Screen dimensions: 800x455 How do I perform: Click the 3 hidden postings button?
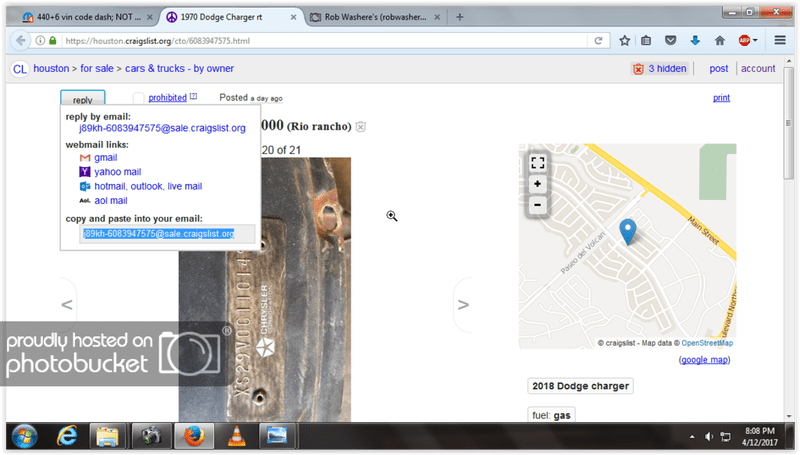(x=660, y=68)
